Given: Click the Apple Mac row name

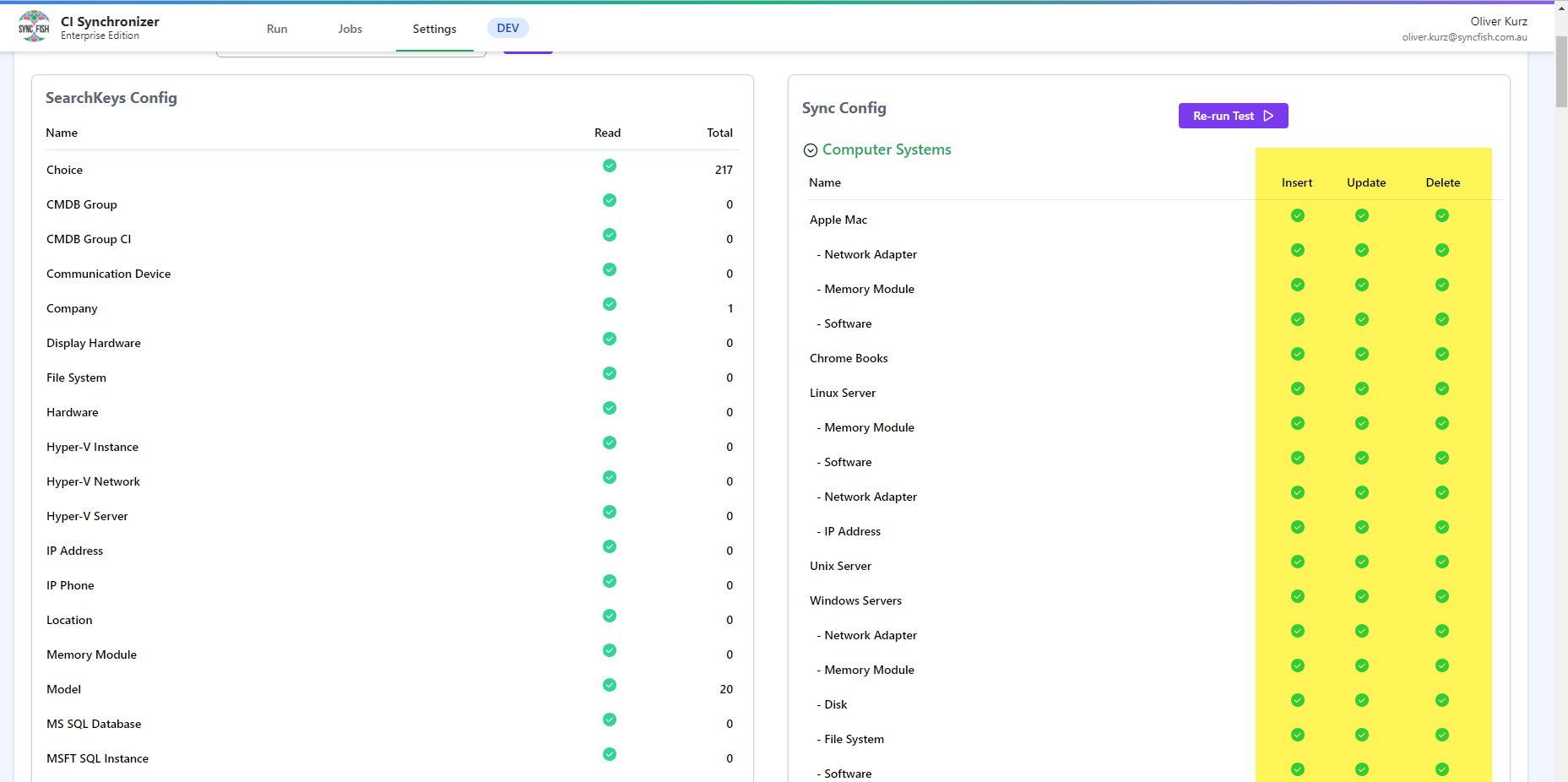Looking at the screenshot, I should 838,220.
